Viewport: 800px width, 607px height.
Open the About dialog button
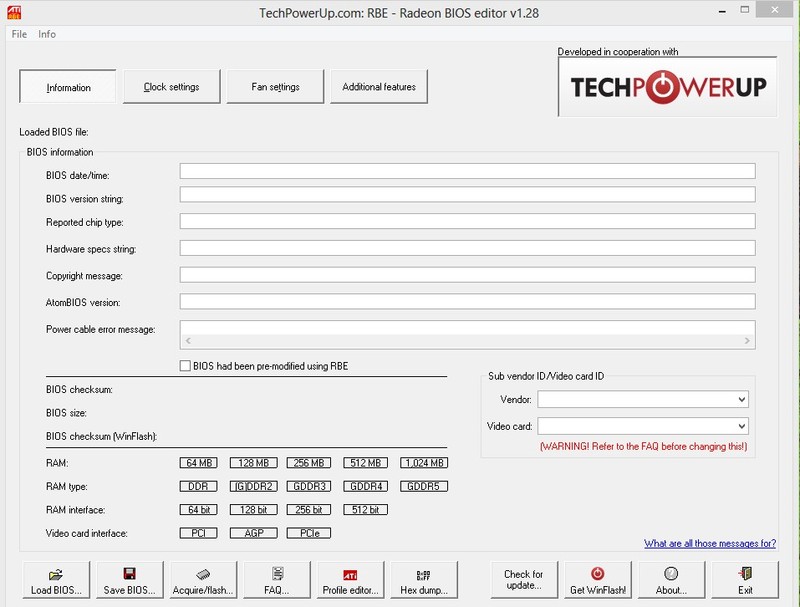pyautogui.click(x=671, y=580)
